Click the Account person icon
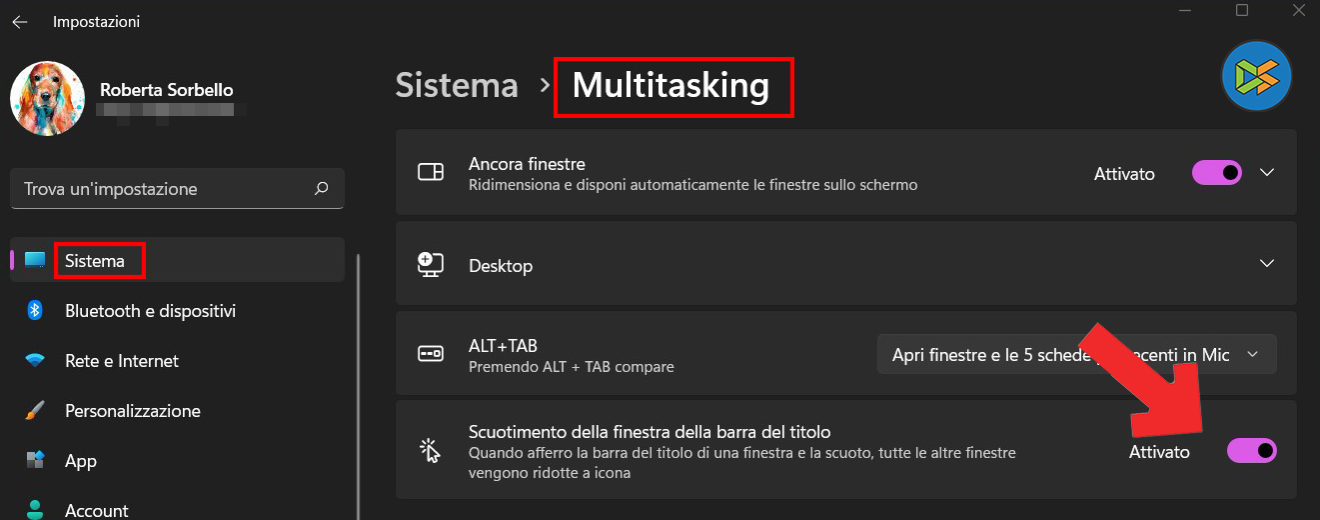This screenshot has width=1320, height=520. 35,509
